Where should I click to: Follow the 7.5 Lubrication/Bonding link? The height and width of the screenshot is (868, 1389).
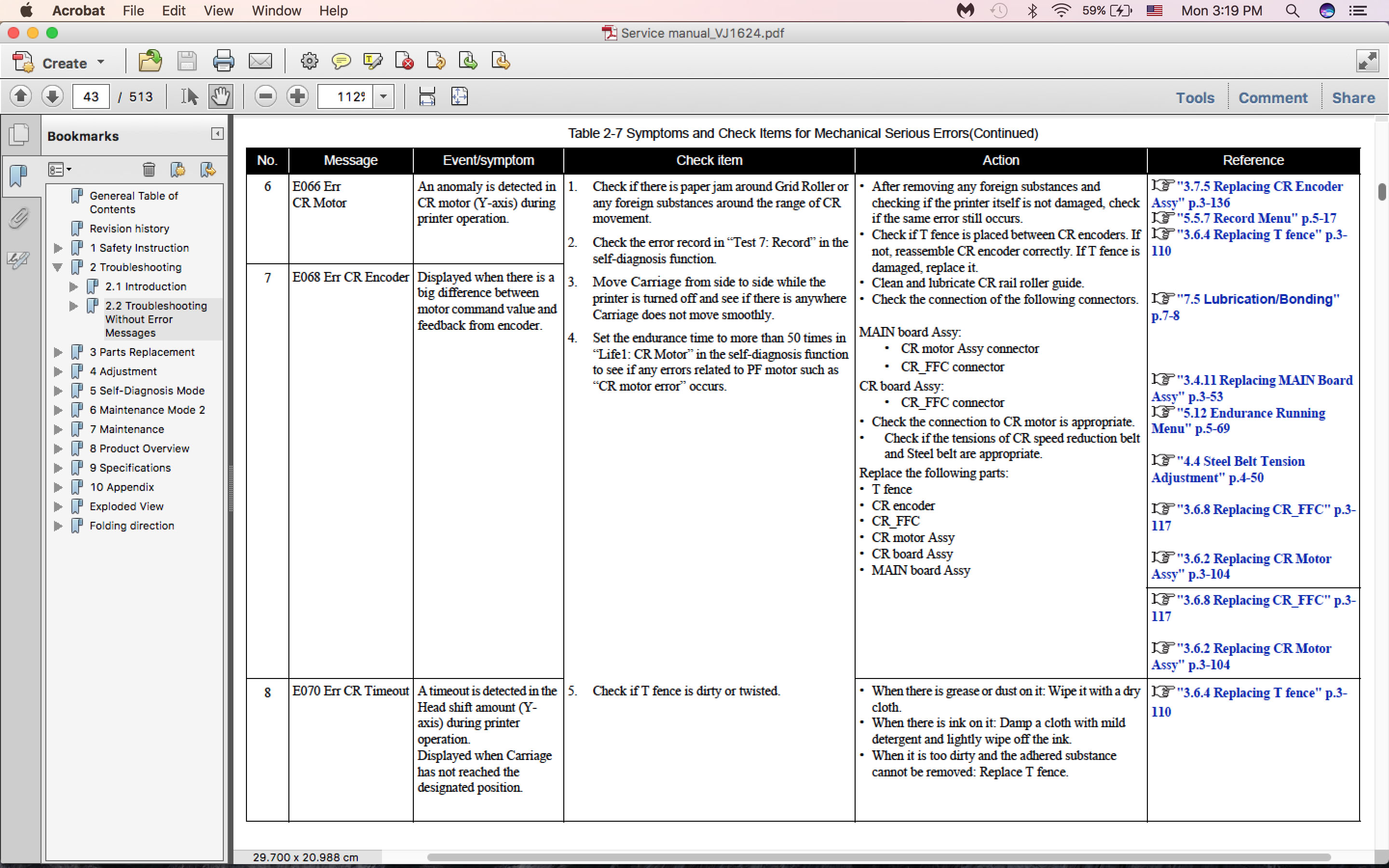[1245, 307]
